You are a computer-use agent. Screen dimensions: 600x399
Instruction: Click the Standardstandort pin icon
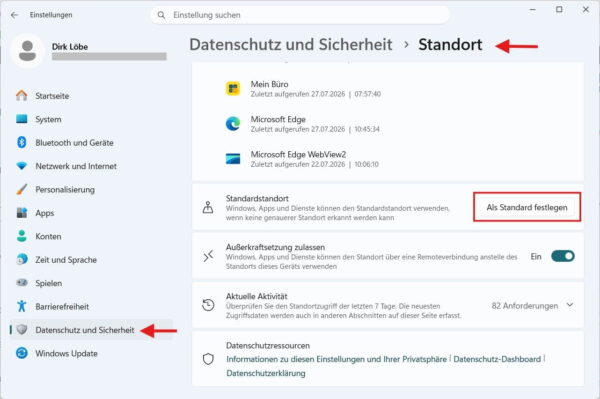tap(208, 207)
